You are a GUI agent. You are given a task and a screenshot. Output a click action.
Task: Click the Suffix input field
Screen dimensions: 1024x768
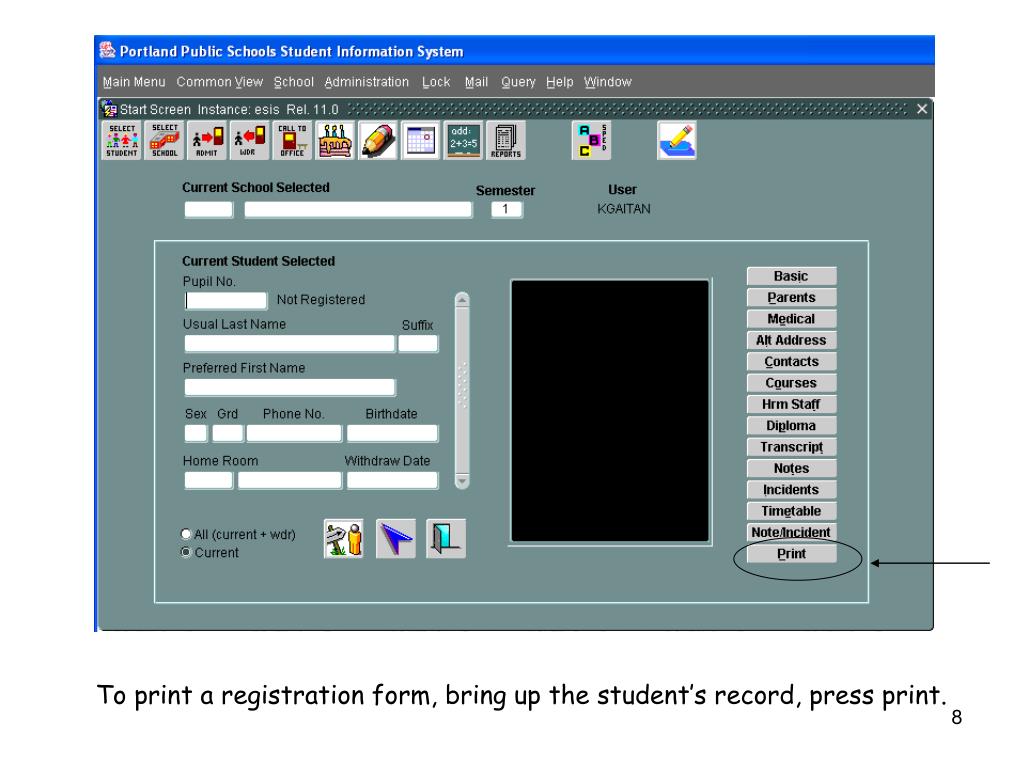[x=418, y=344]
